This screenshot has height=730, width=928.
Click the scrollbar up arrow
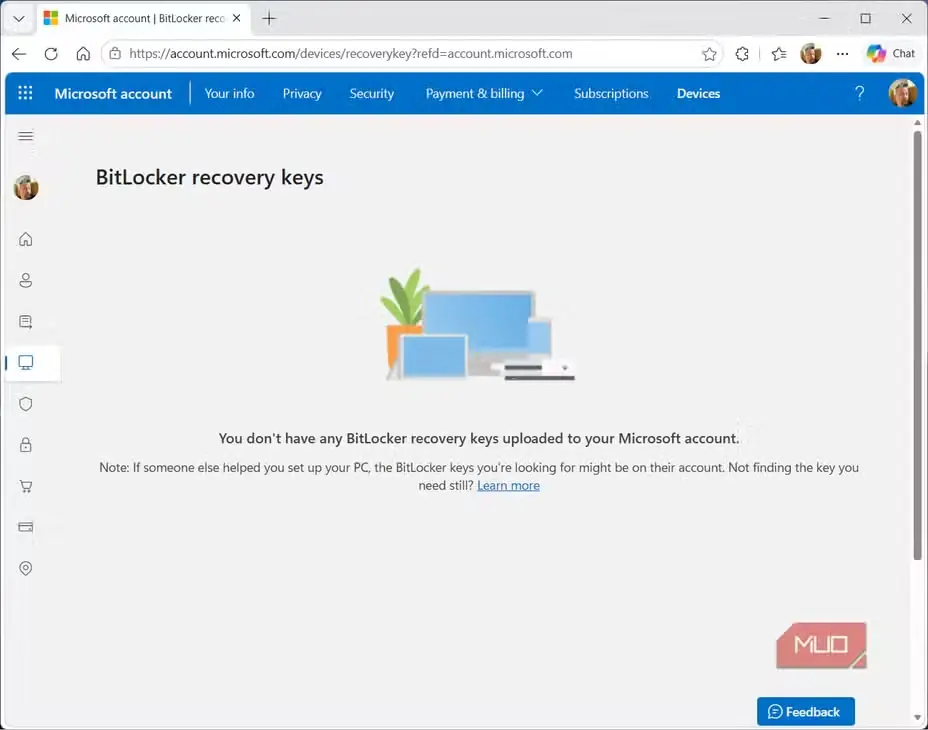point(917,123)
